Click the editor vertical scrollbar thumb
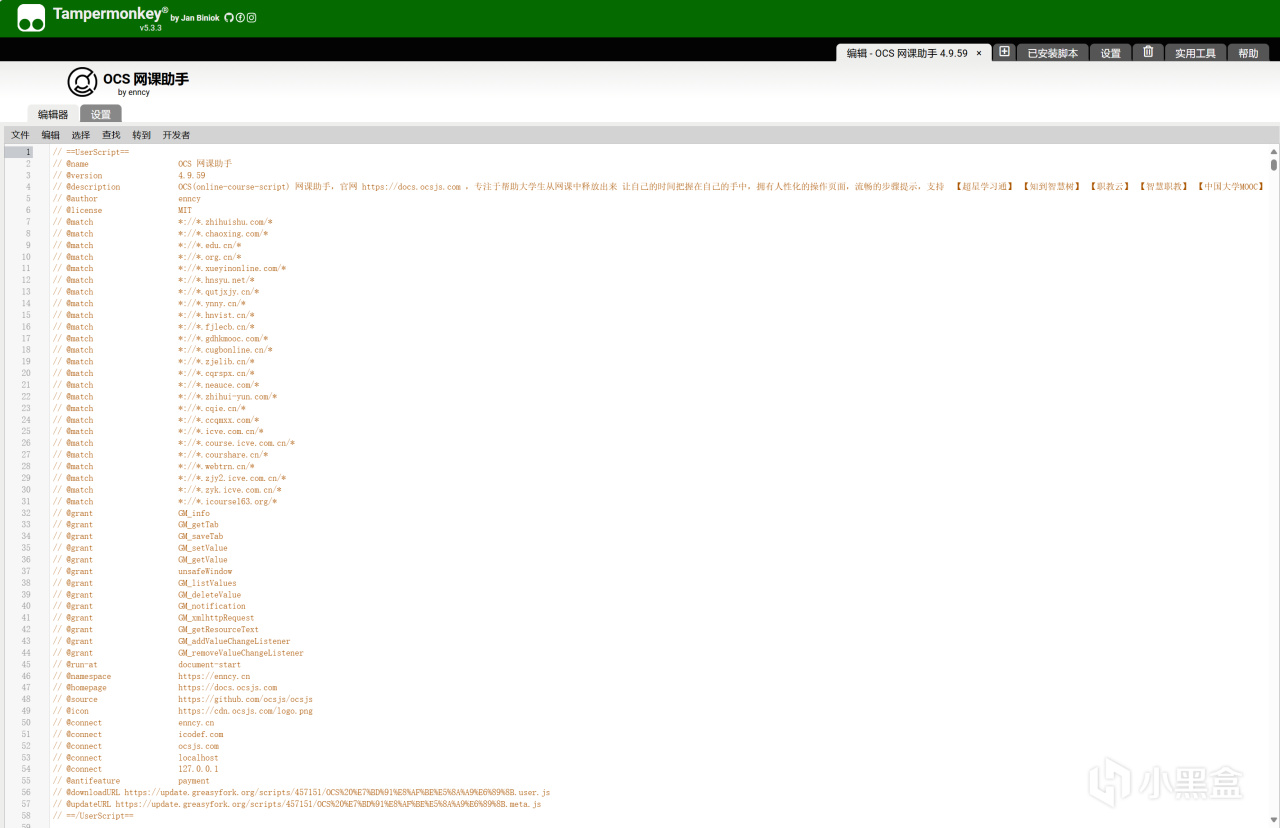This screenshot has height=828, width=1280. pos(1273,164)
